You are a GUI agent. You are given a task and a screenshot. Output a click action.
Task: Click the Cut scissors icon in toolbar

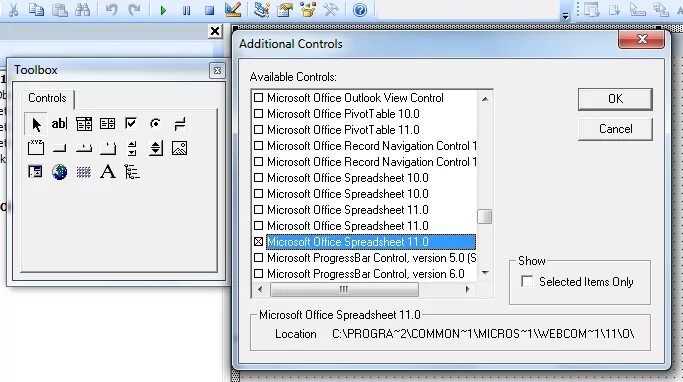tap(13, 9)
